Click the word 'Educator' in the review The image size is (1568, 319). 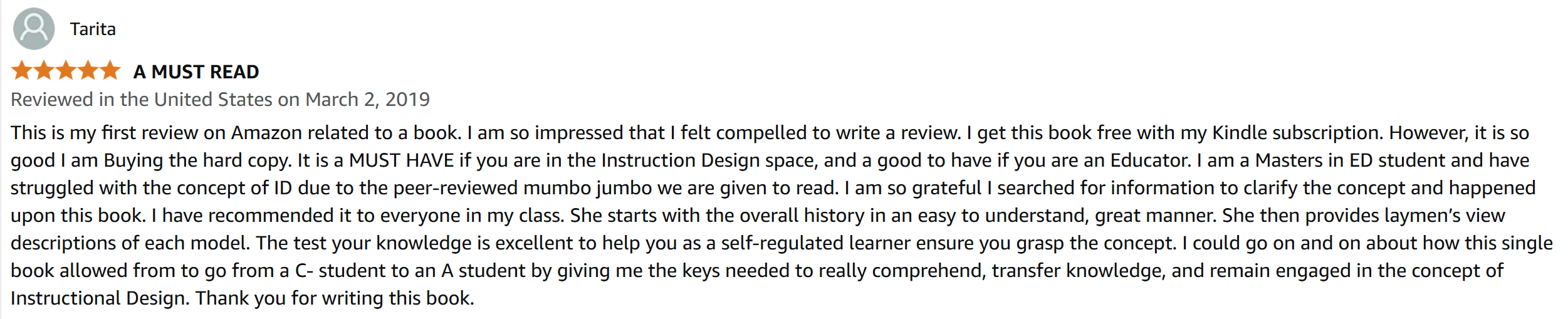[1150, 160]
